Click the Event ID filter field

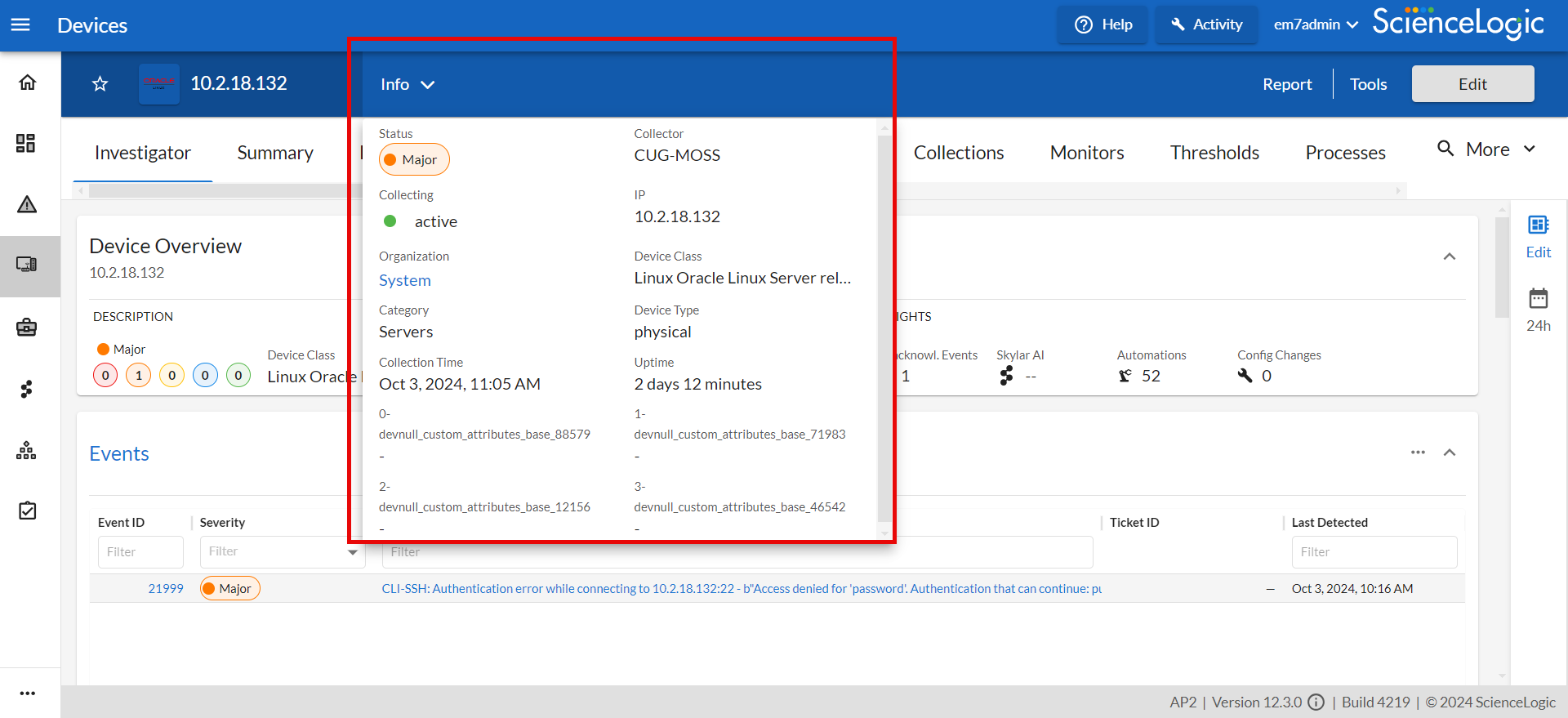point(140,552)
